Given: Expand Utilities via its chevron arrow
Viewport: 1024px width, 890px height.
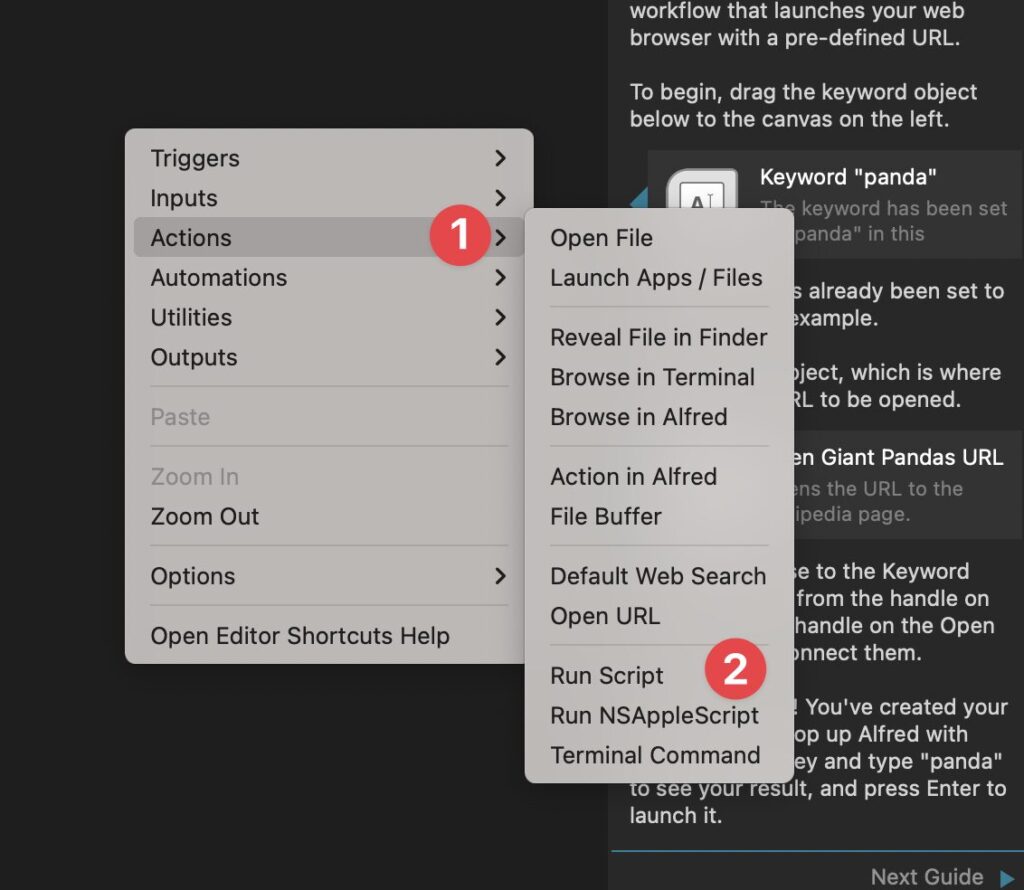Looking at the screenshot, I should pos(500,317).
